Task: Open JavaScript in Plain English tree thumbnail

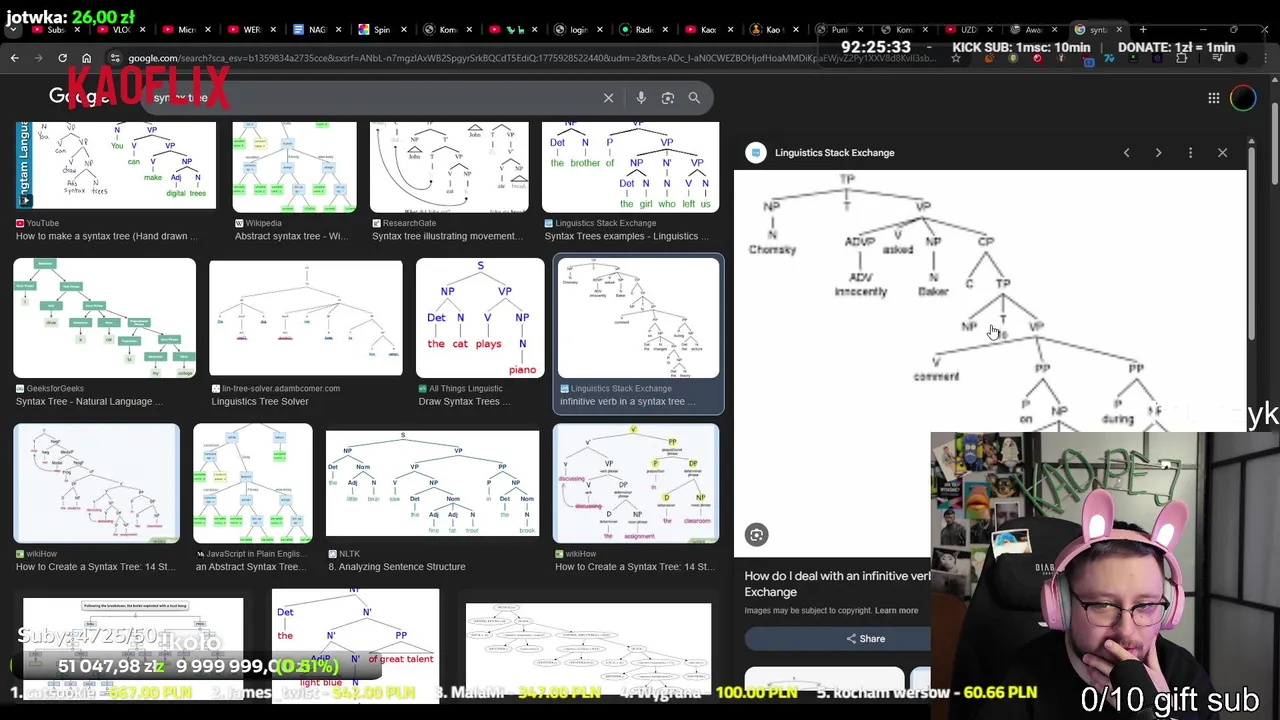Action: point(252,483)
